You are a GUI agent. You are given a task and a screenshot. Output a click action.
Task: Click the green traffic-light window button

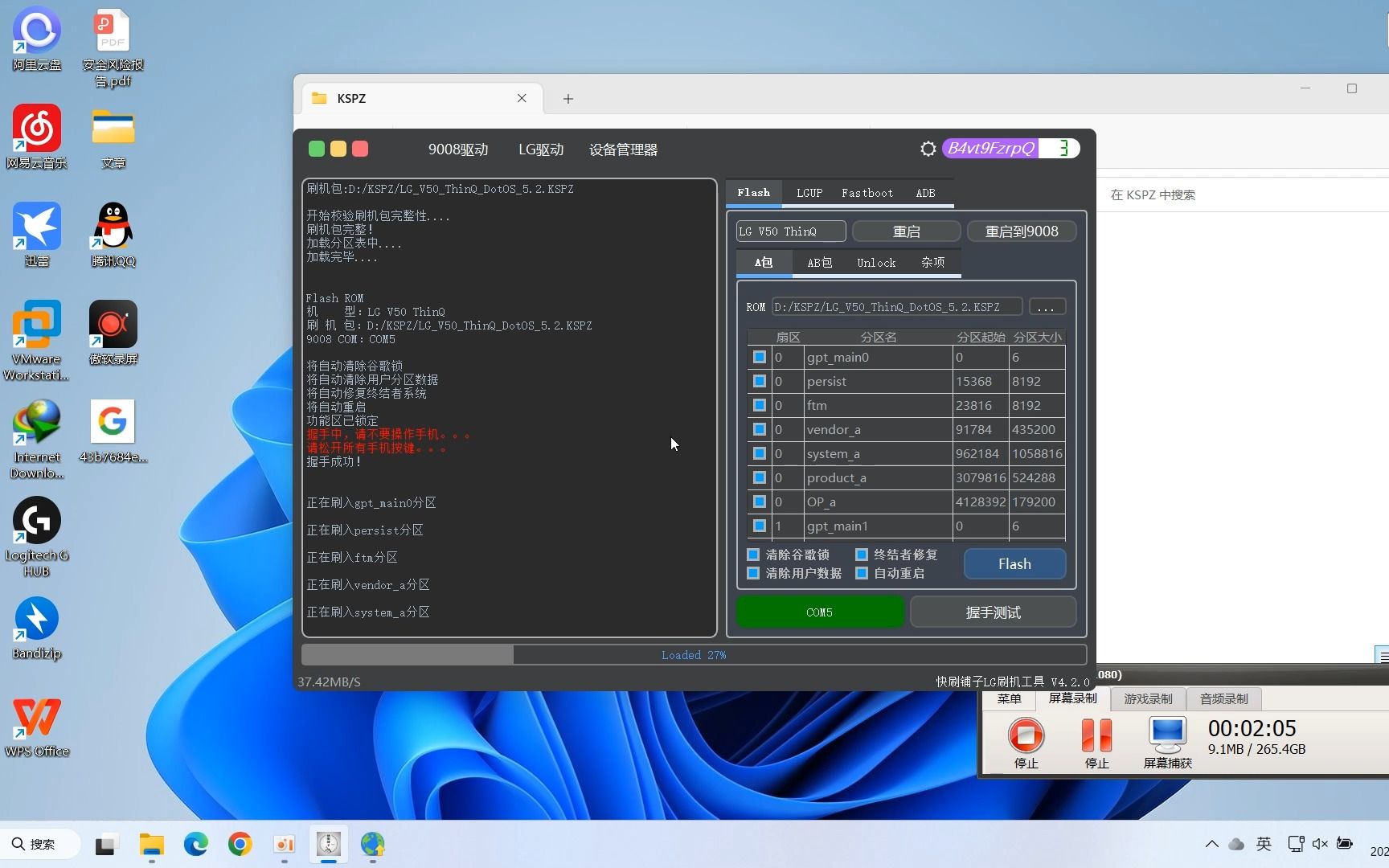[x=317, y=149]
